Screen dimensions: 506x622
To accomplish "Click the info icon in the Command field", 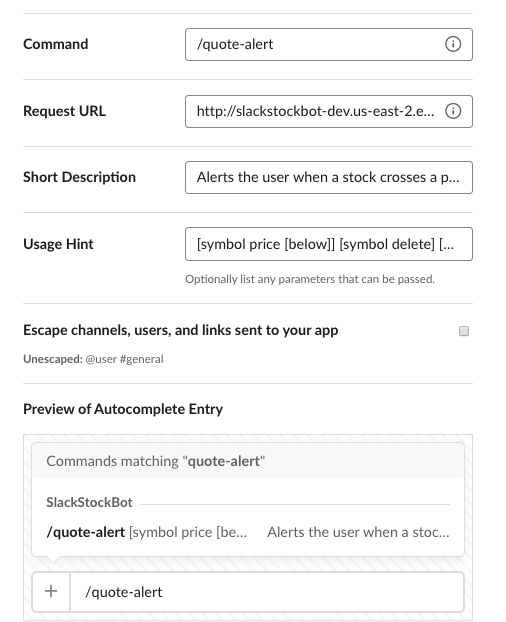I will click(453, 44).
